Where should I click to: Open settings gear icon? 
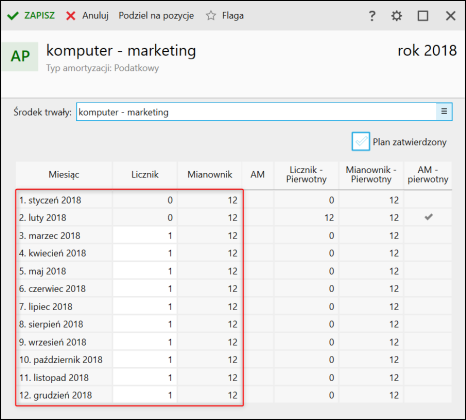396,16
